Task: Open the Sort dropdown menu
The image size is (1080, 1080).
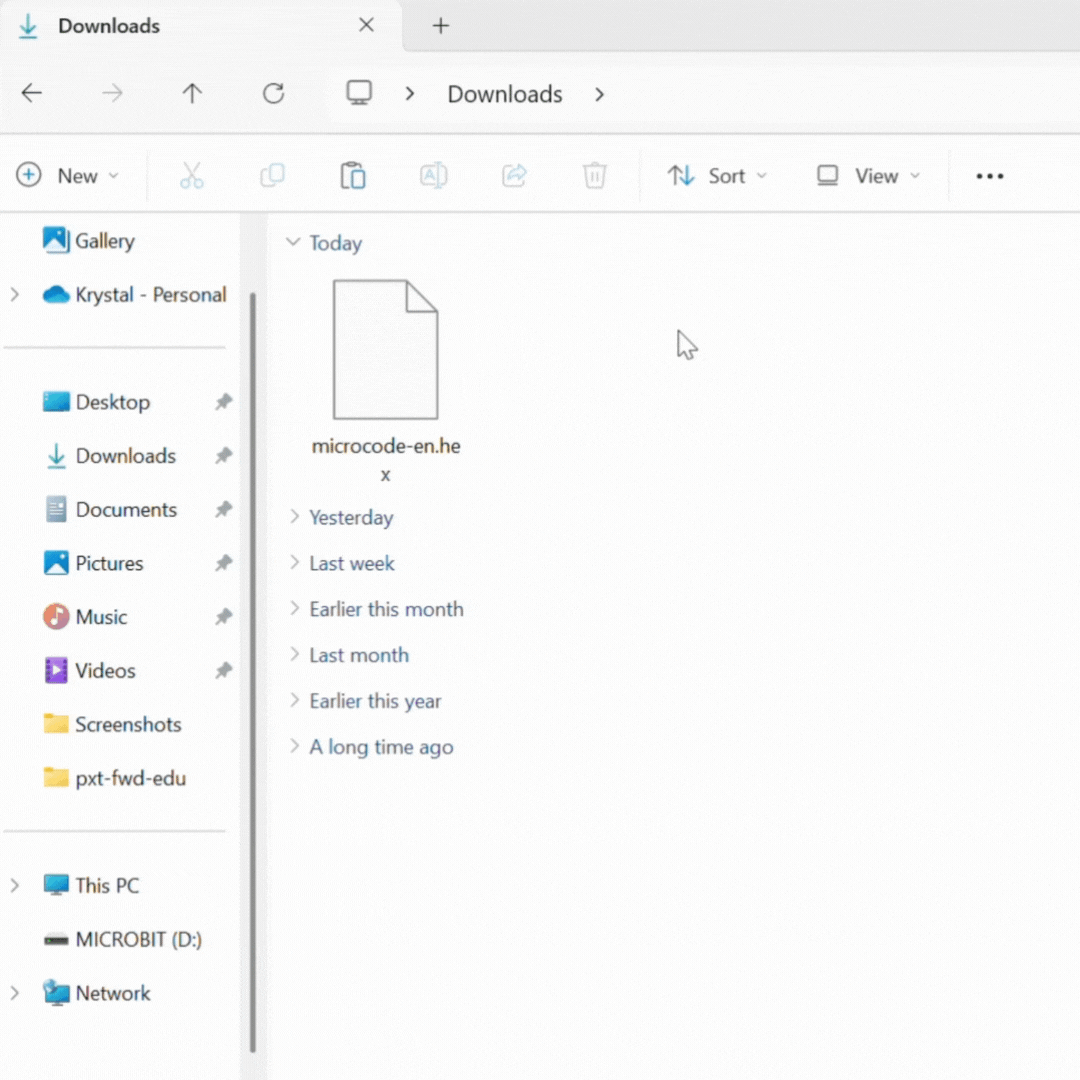Action: tap(716, 176)
